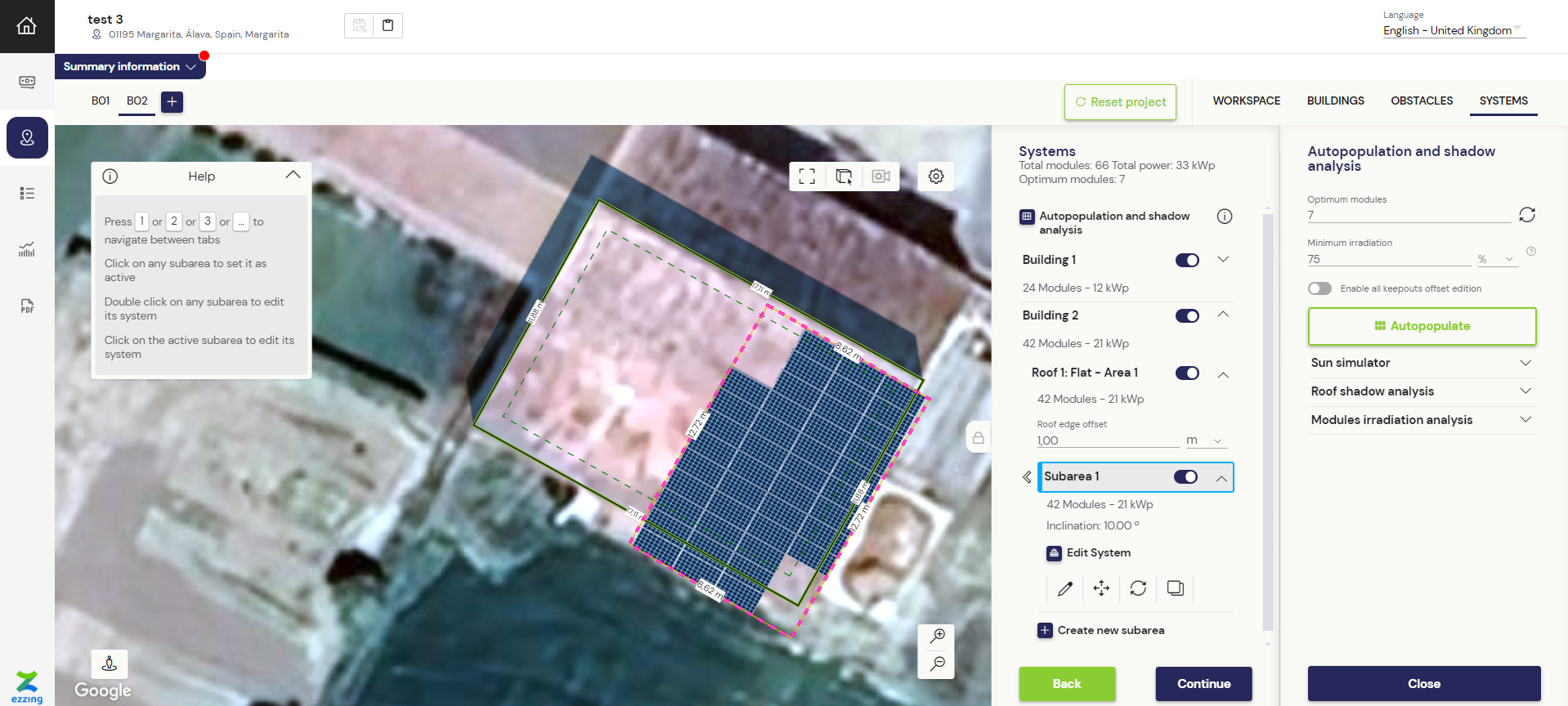1568x706 pixels.
Task: Open the Language dropdown
Action: (x=1454, y=30)
